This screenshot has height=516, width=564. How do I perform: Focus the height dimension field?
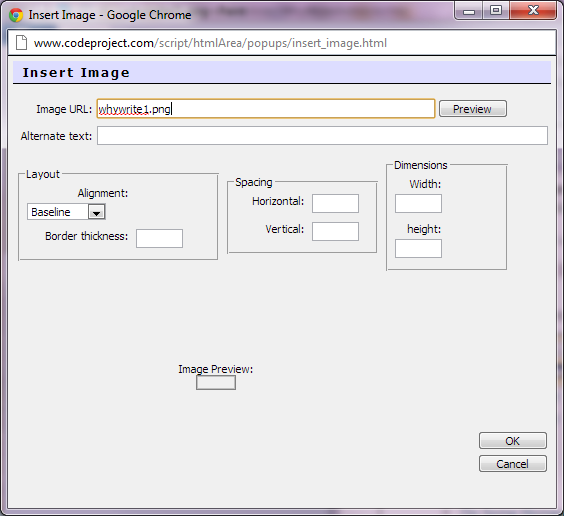coord(418,248)
